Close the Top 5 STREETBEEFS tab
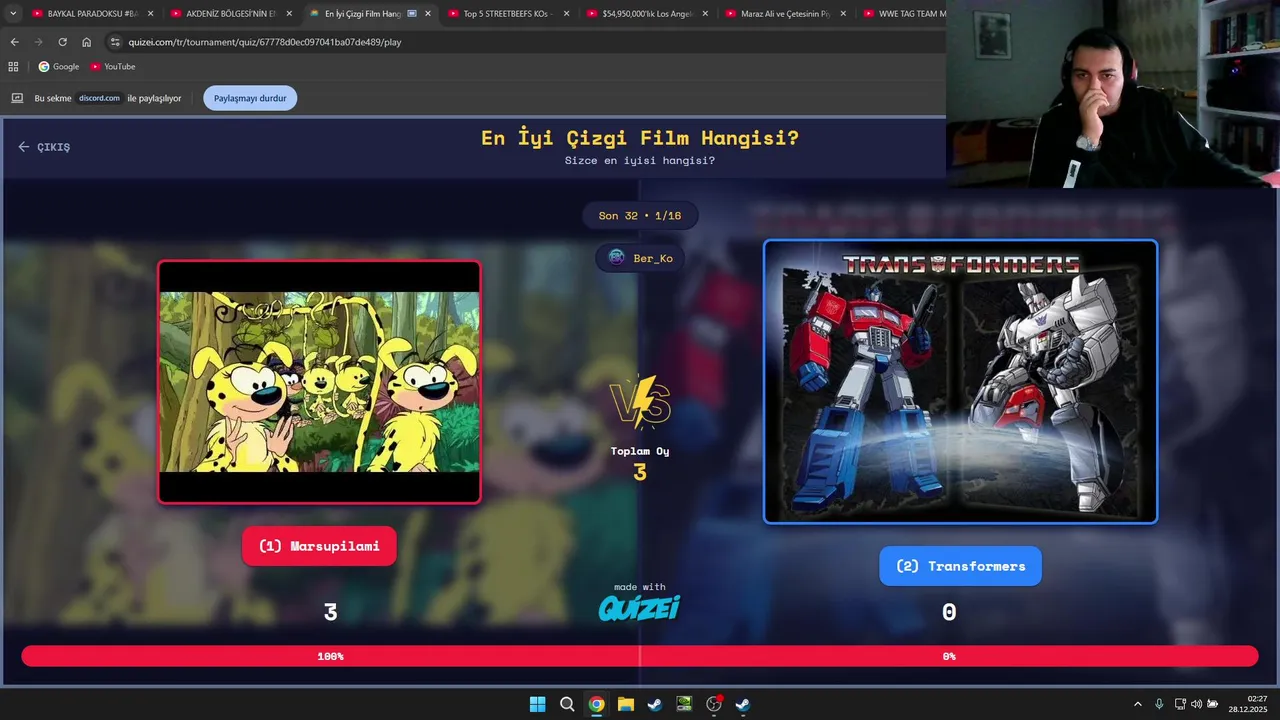Viewport: 1280px width, 720px height. point(566,14)
